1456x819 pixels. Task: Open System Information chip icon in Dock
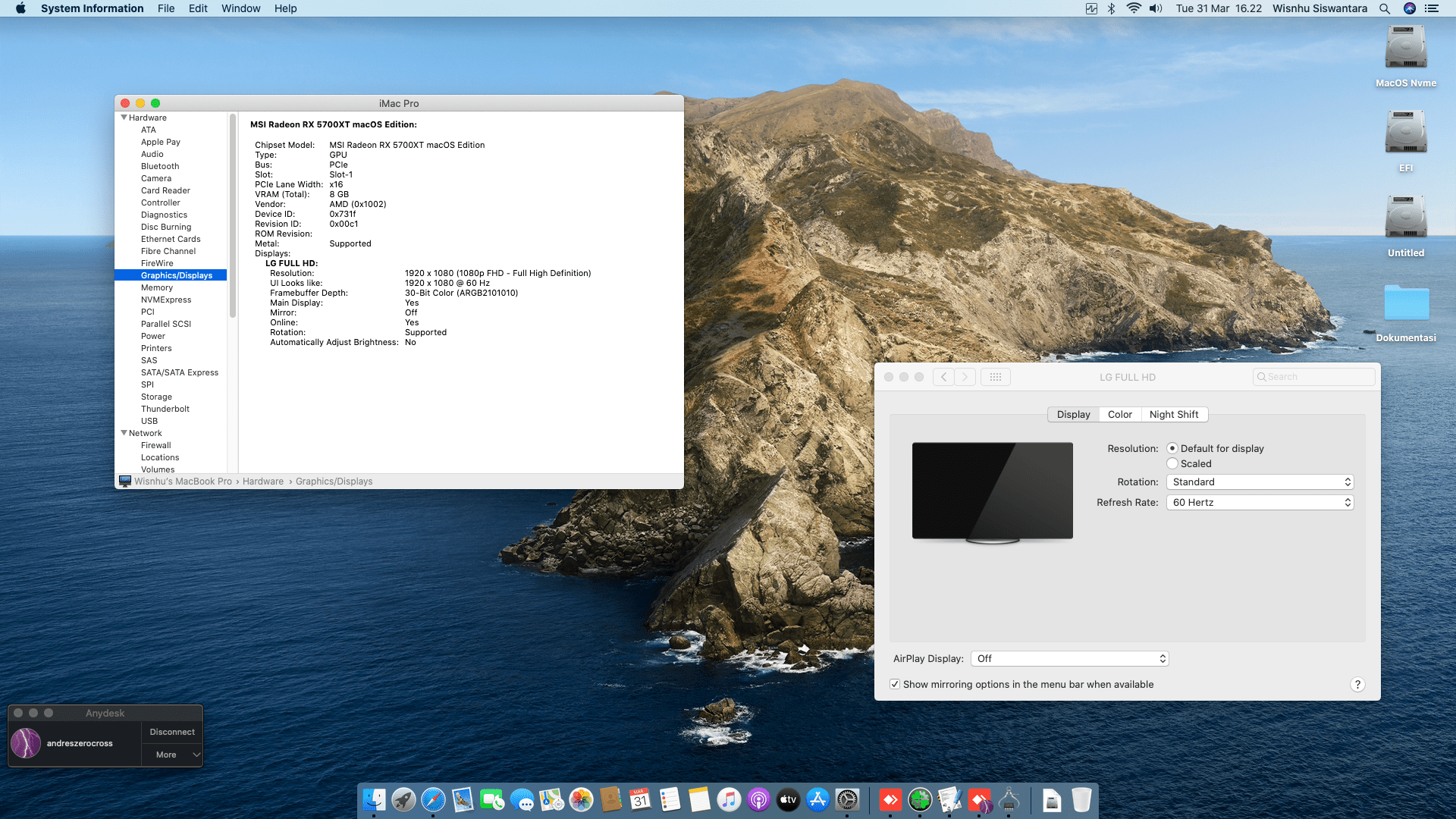(1009, 799)
